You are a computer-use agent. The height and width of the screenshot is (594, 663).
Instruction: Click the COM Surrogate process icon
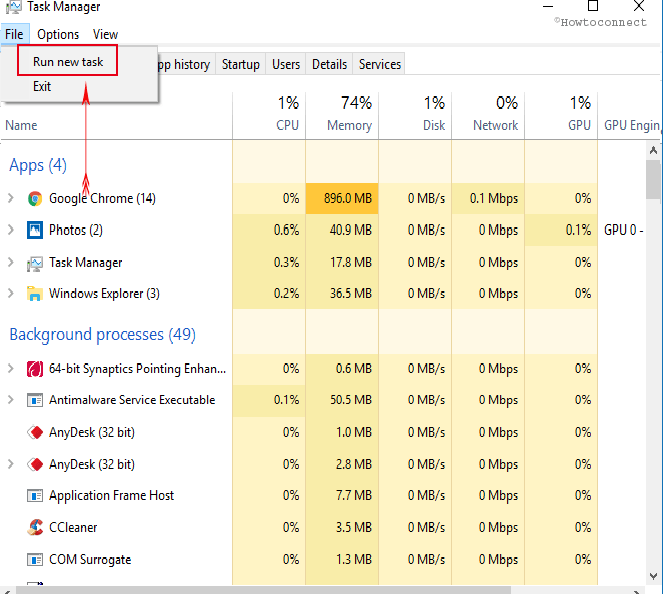tap(35, 559)
